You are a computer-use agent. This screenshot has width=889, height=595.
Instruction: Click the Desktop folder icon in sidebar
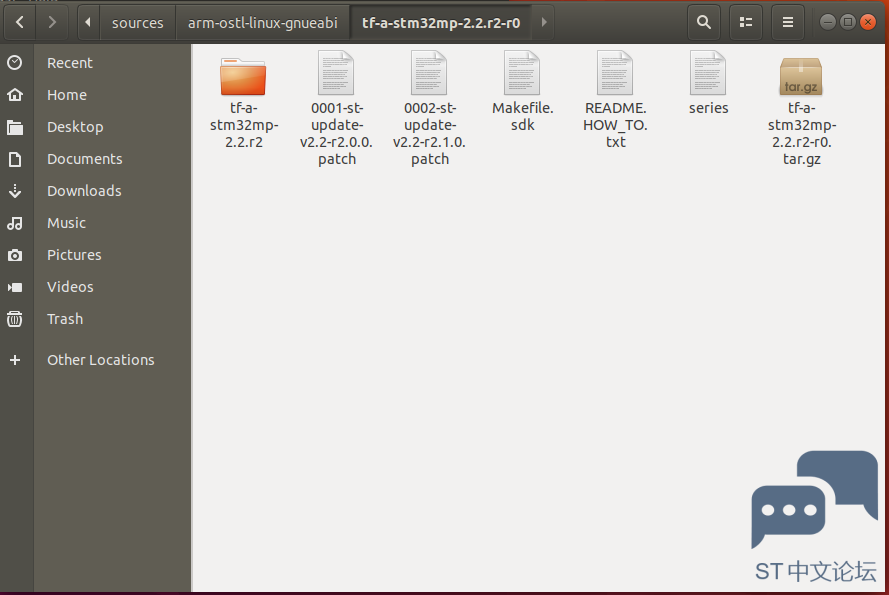click(x=15, y=127)
